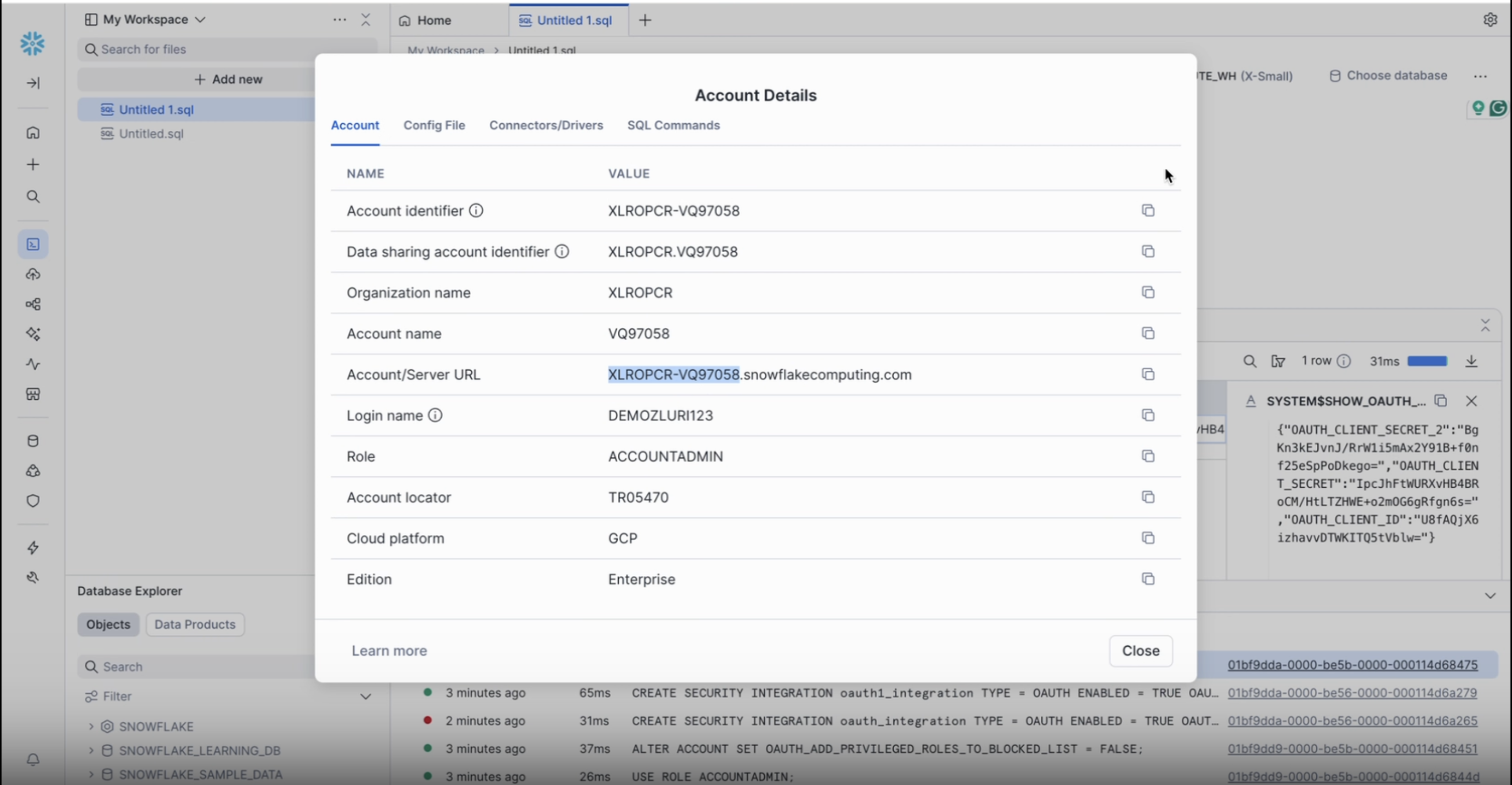Screen dimensions: 1512x785
Task: Select the Data Products toggle
Action: [194, 624]
